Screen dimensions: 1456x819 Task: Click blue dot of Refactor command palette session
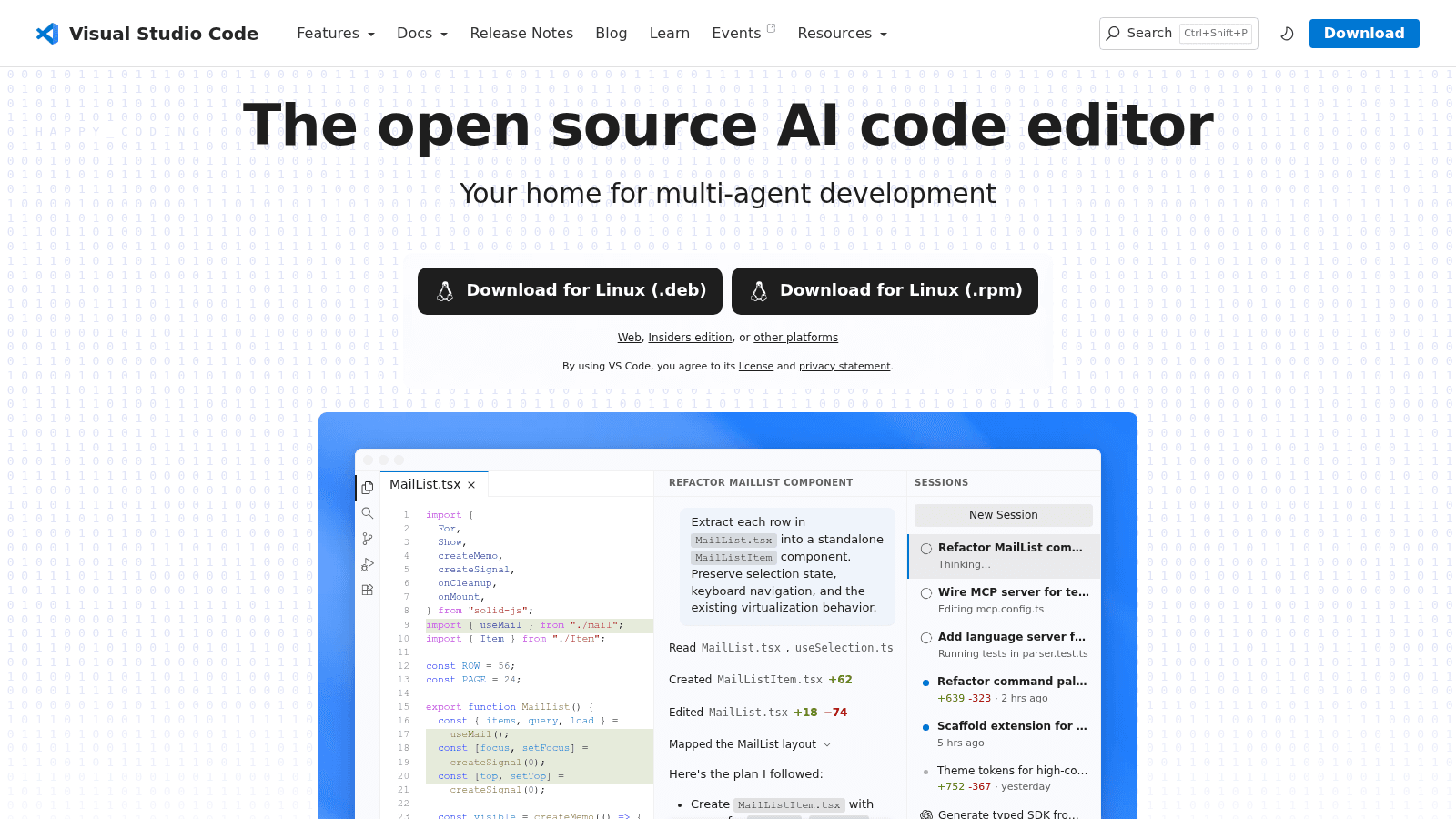[x=926, y=682]
